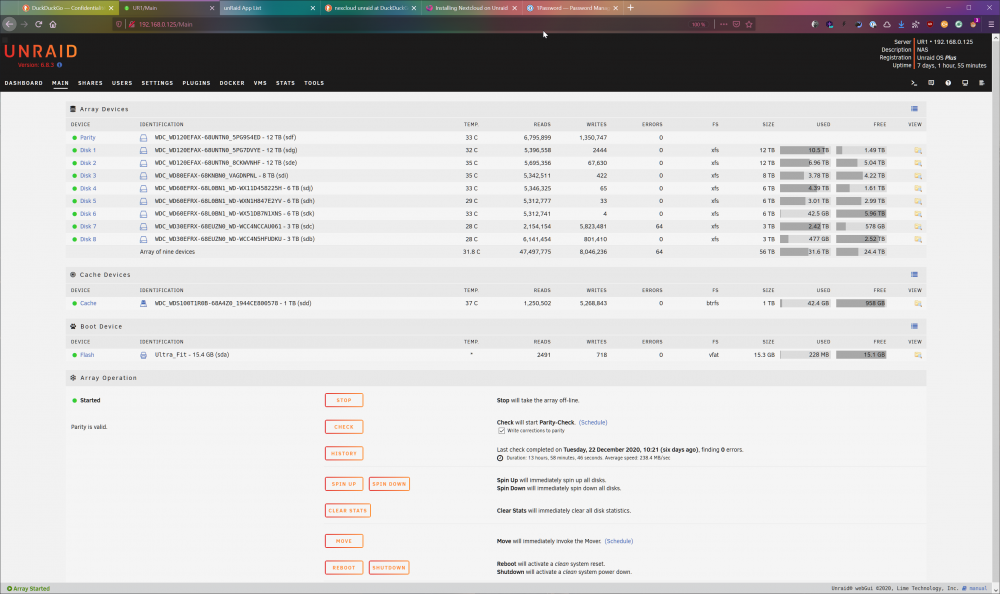Open the parity-check Schedule link

tap(593, 422)
